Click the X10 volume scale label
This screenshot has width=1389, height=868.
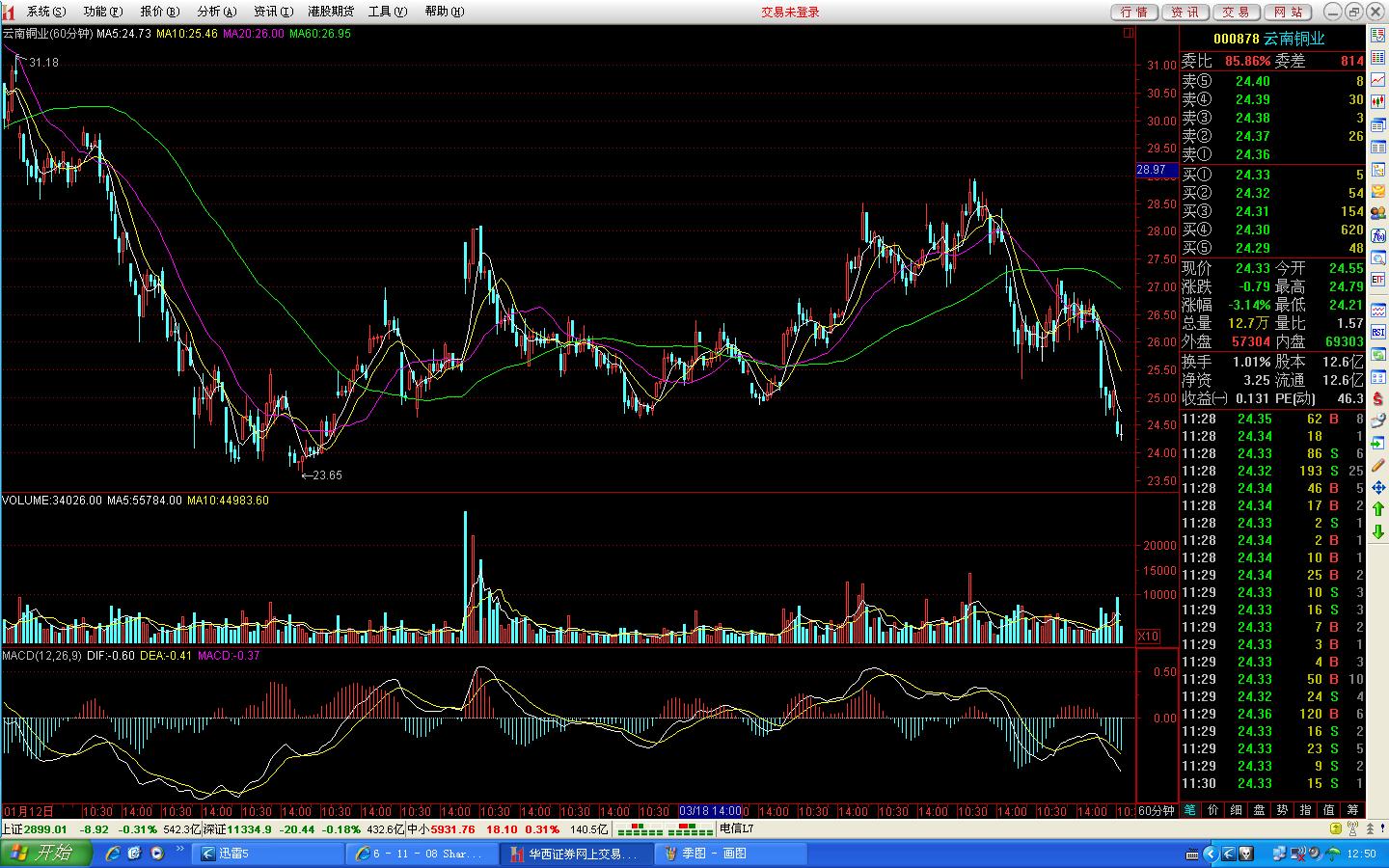click(x=1148, y=637)
